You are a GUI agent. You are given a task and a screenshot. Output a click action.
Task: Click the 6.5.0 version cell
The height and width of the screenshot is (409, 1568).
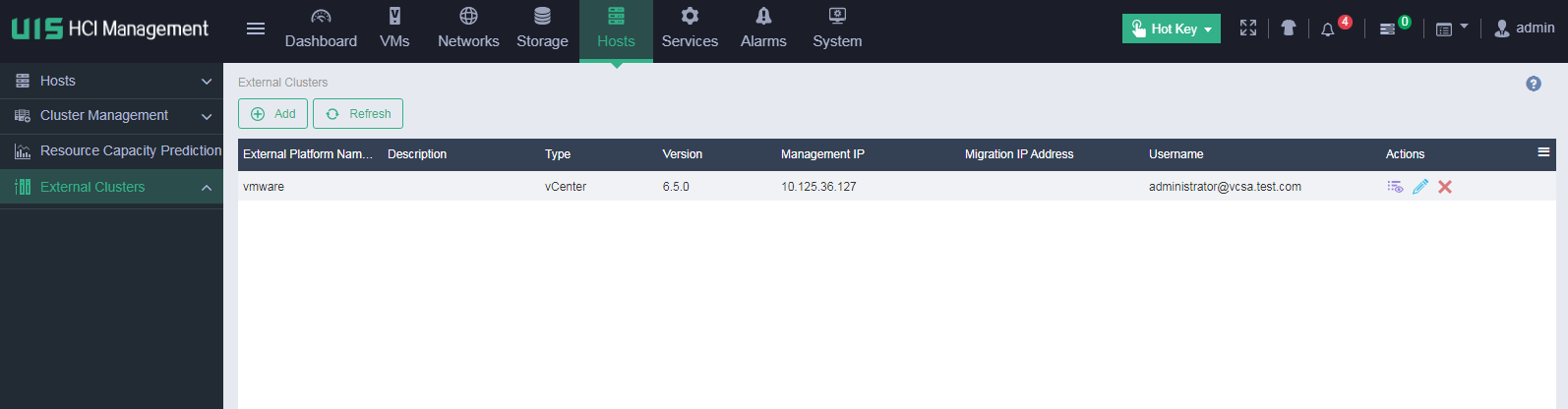[x=676, y=187]
